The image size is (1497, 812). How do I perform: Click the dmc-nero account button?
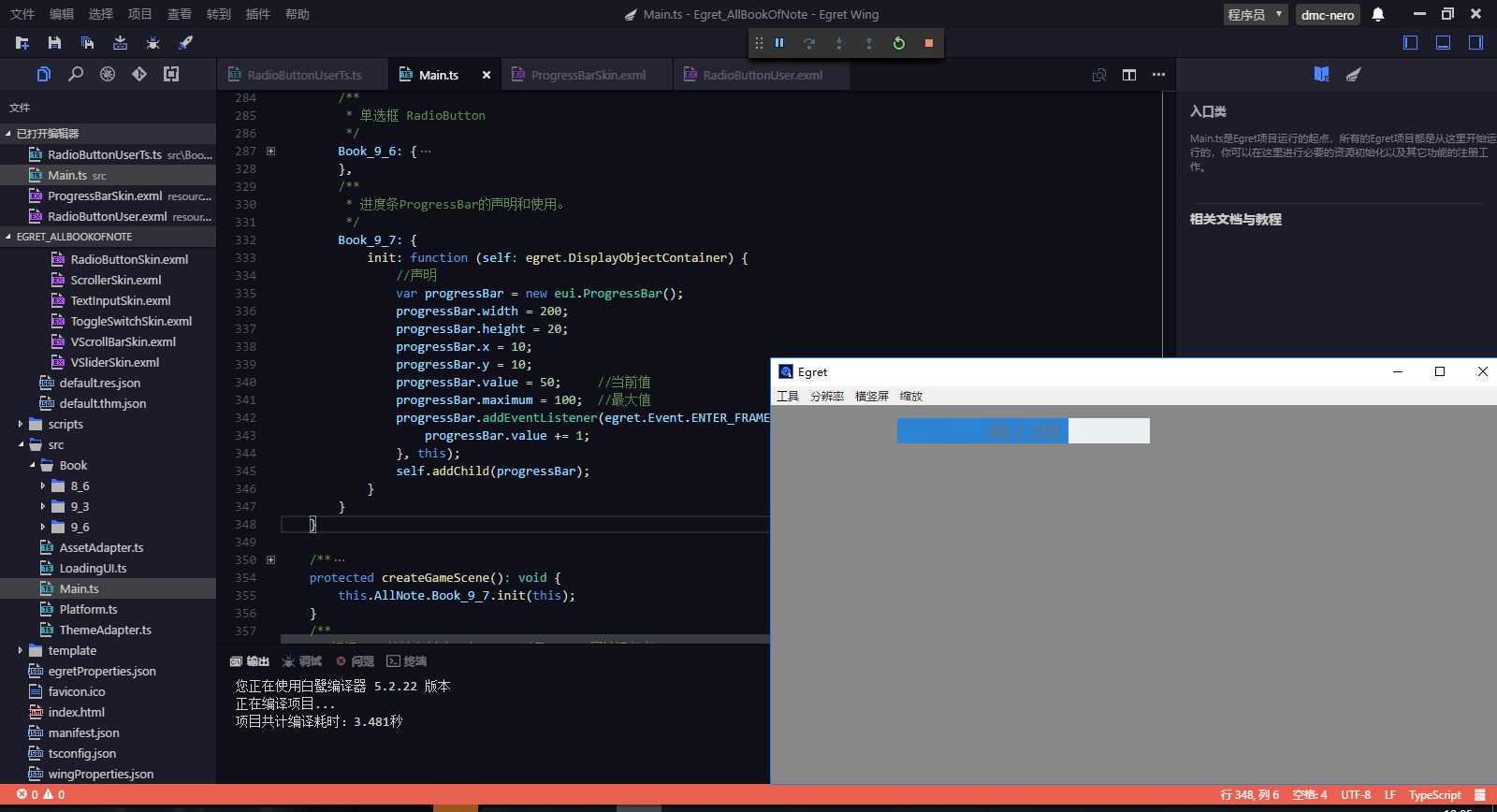tap(1328, 14)
